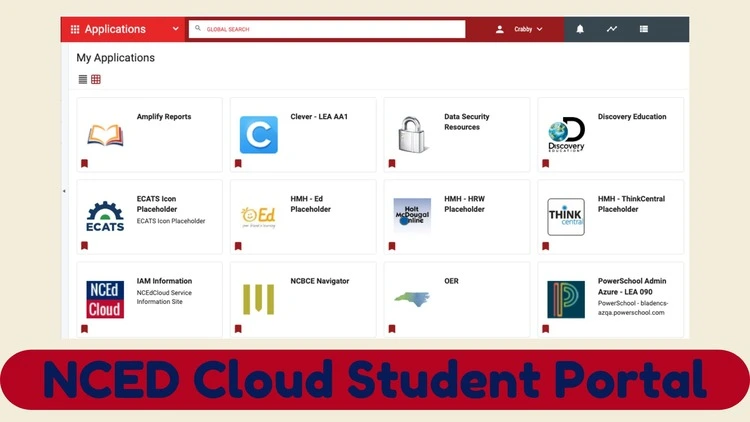Collapse the left side panel arrow
The height and width of the screenshot is (422, 750).
64,190
